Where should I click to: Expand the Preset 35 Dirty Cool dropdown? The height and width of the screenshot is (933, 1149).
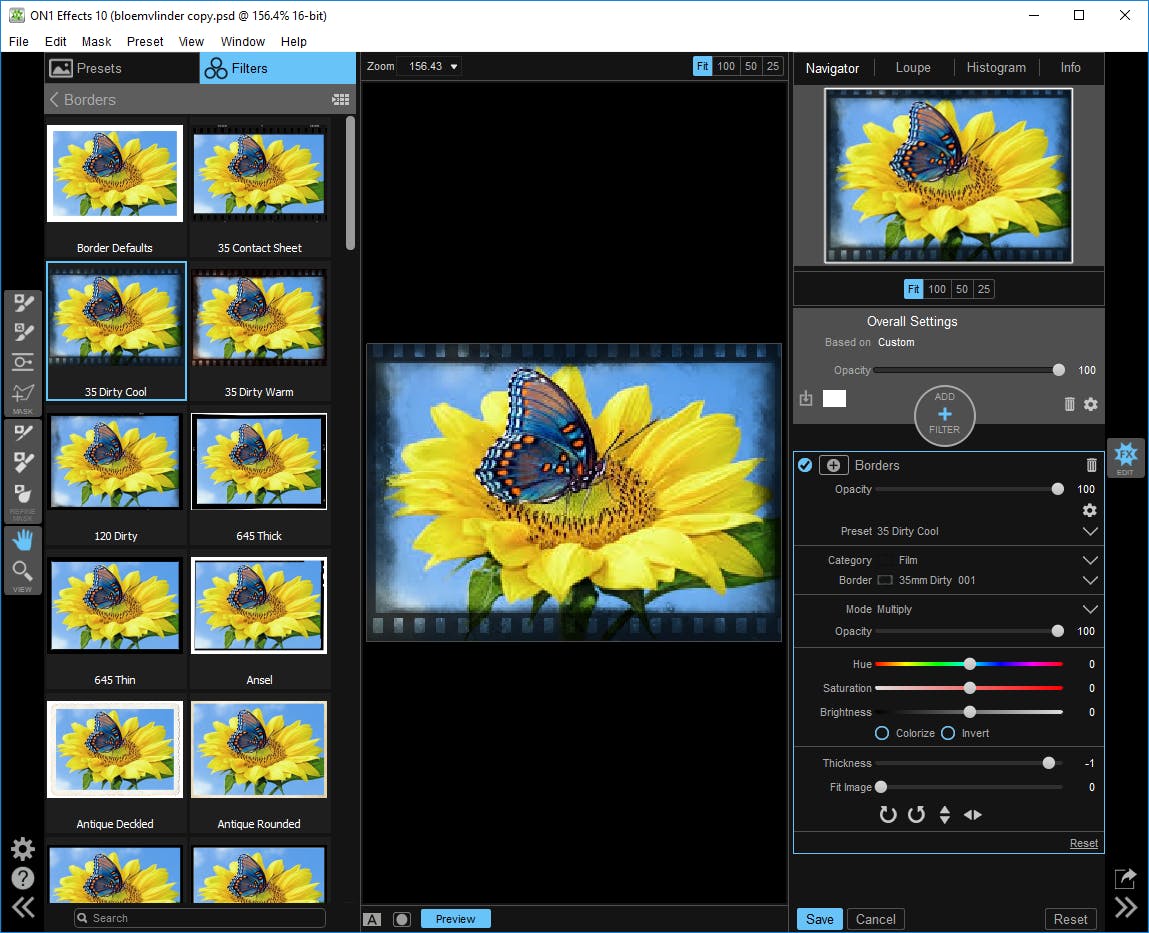tap(1090, 531)
